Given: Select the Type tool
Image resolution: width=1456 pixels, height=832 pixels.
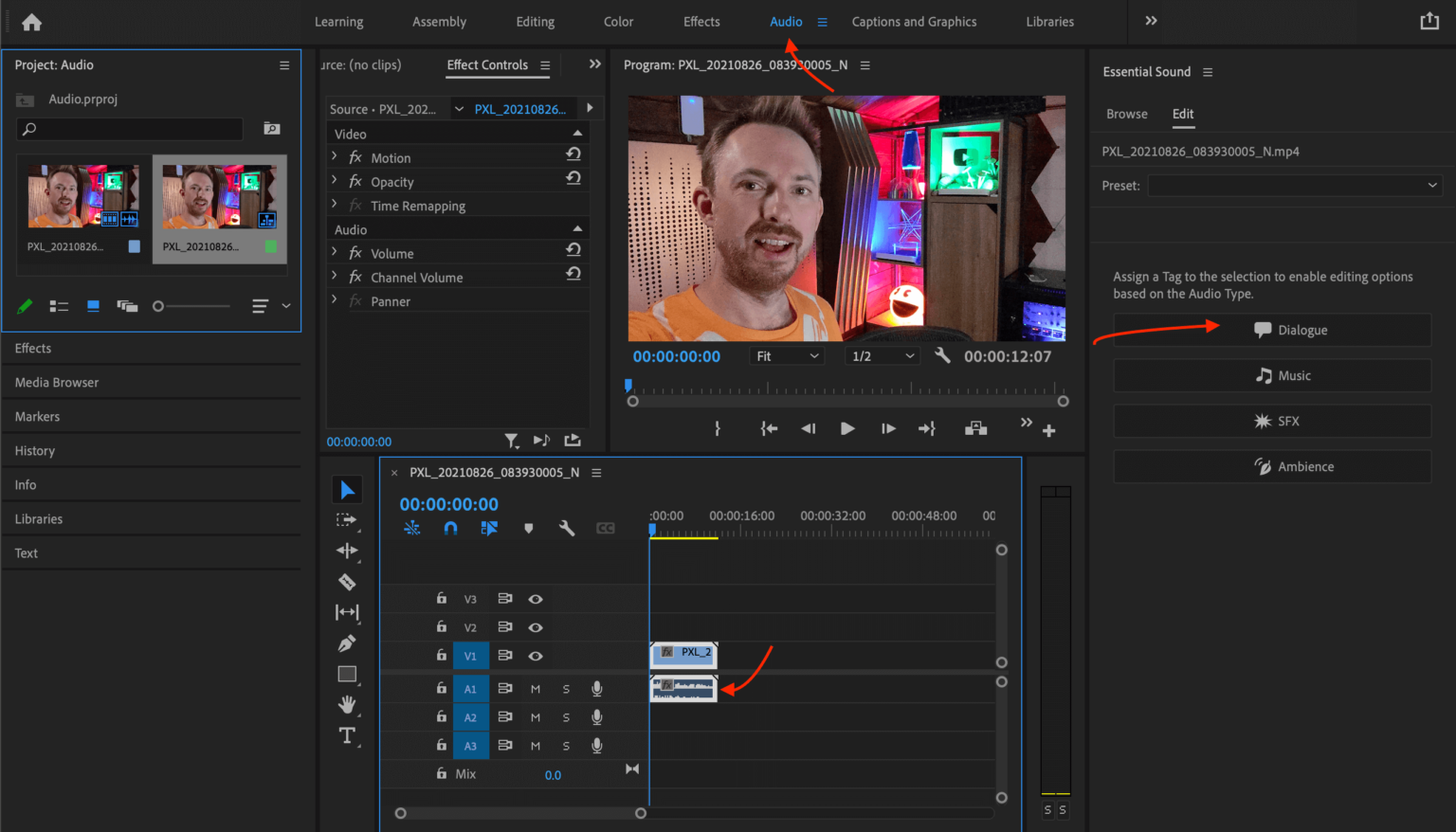Looking at the screenshot, I should click(x=347, y=735).
